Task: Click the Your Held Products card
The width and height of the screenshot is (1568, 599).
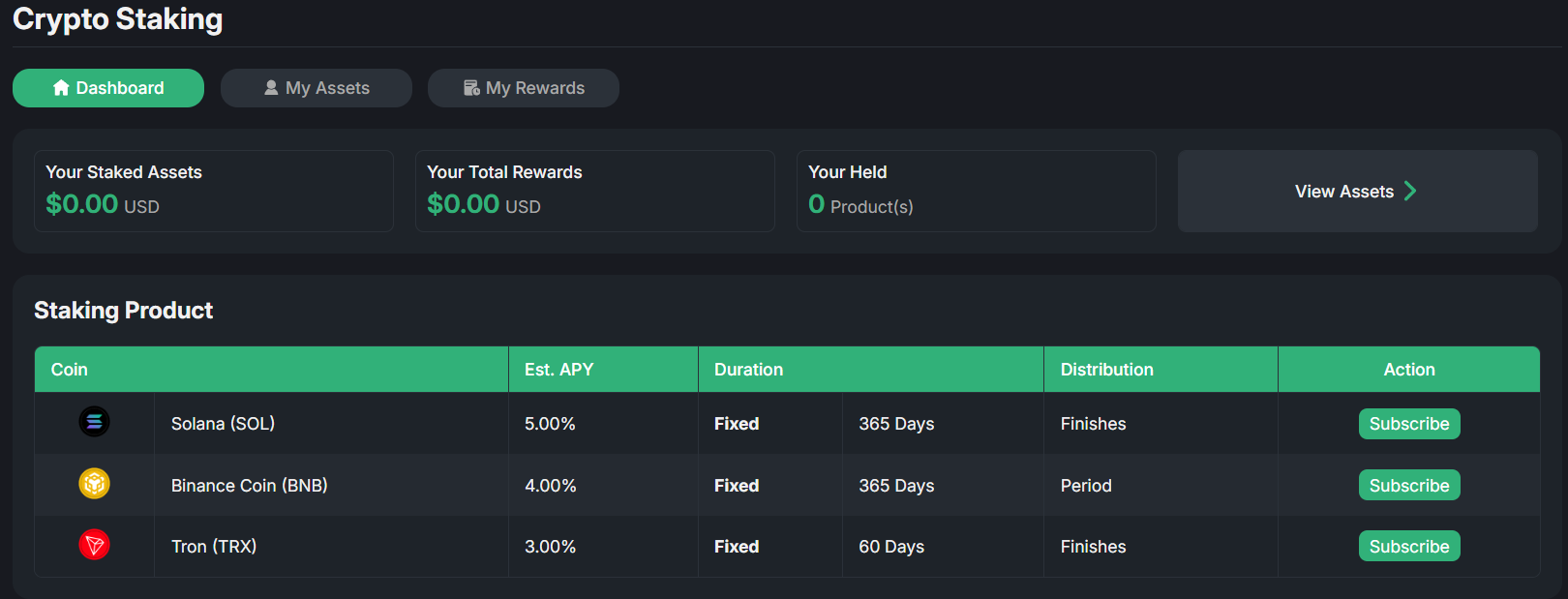Action: (x=976, y=191)
